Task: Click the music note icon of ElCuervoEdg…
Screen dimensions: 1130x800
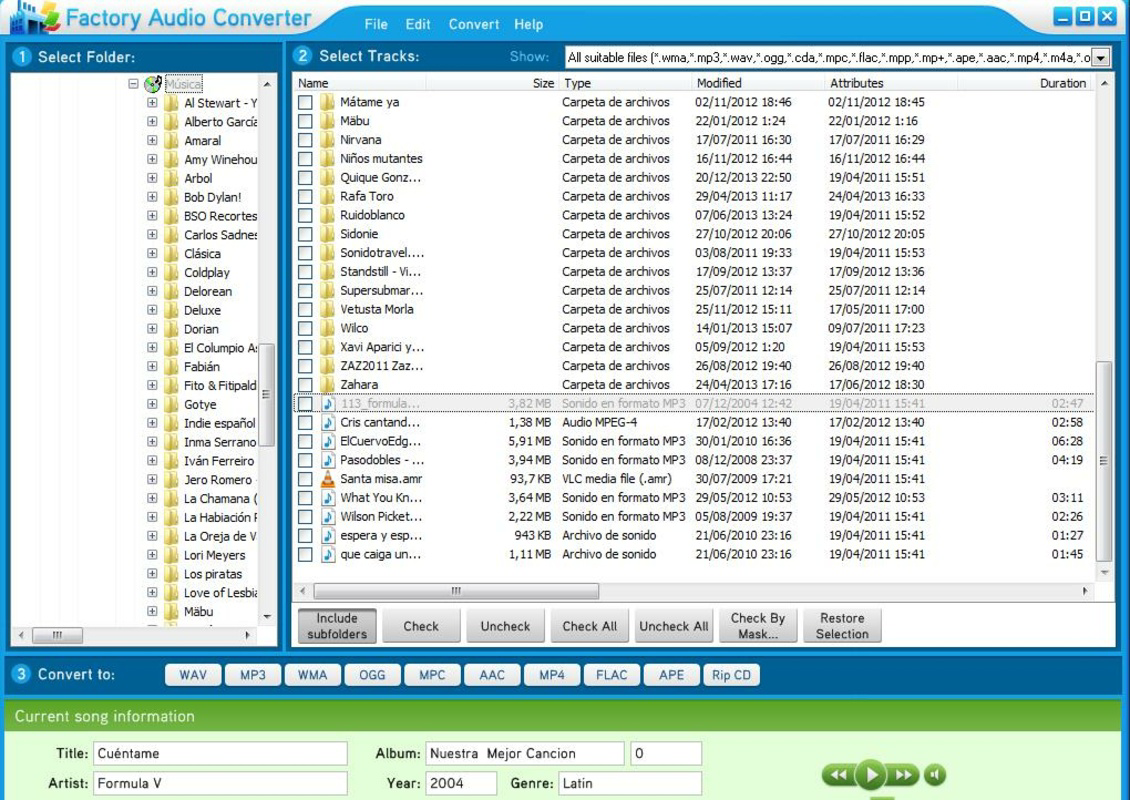Action: tap(328, 441)
